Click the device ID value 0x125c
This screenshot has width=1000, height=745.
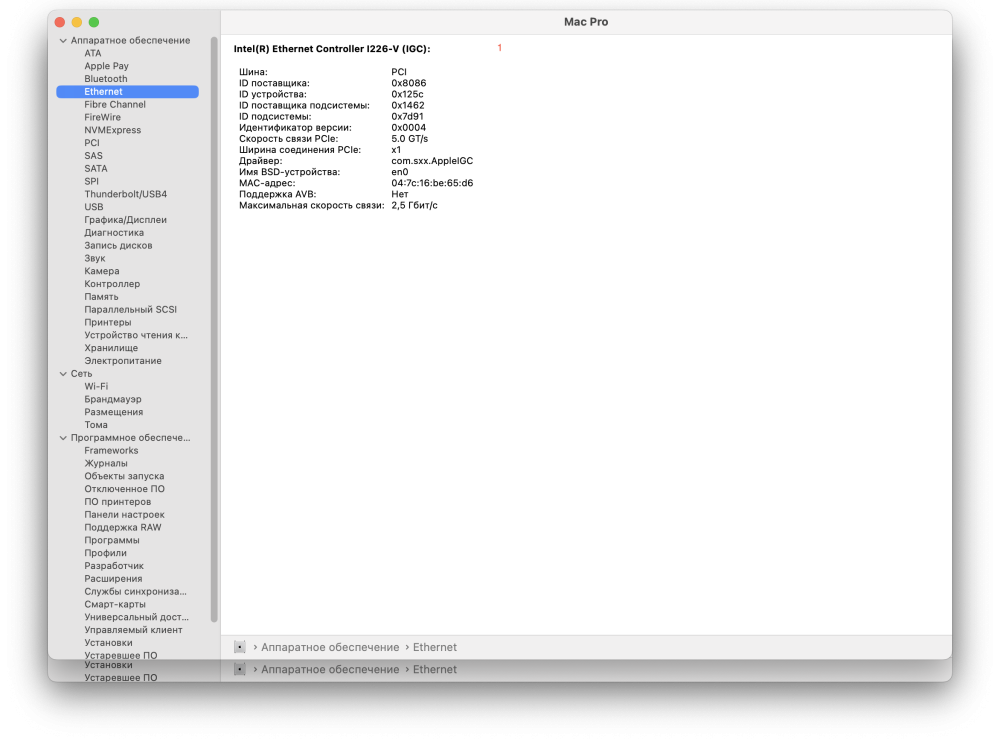point(407,94)
